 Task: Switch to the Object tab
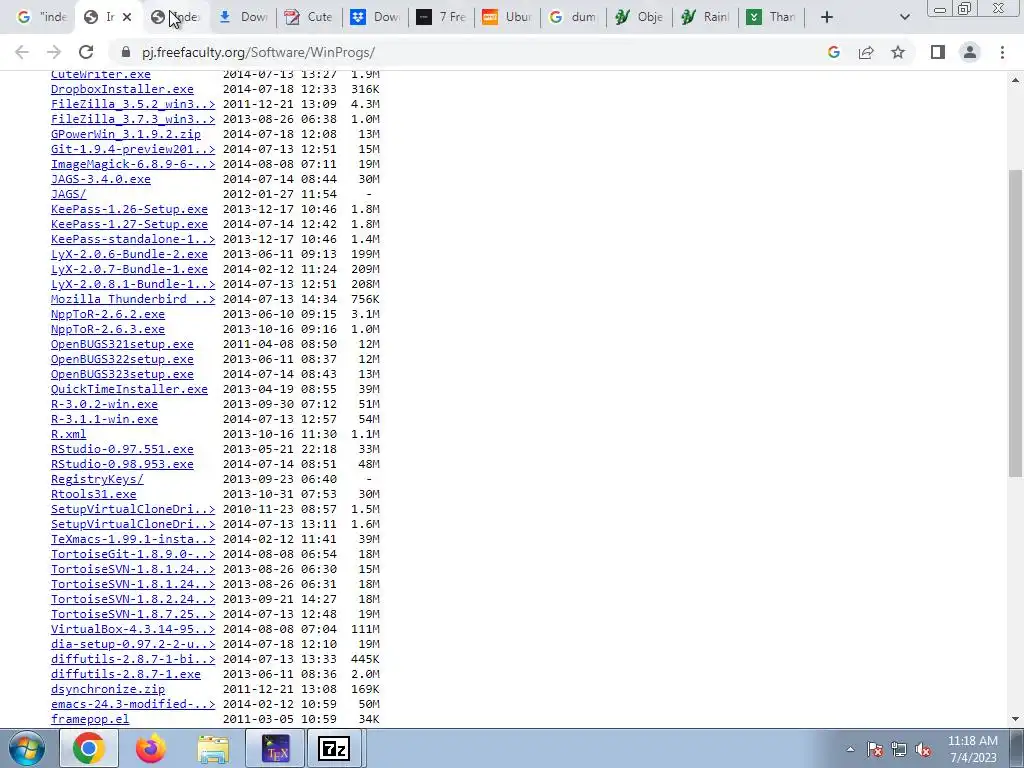pyautogui.click(x=639, y=17)
